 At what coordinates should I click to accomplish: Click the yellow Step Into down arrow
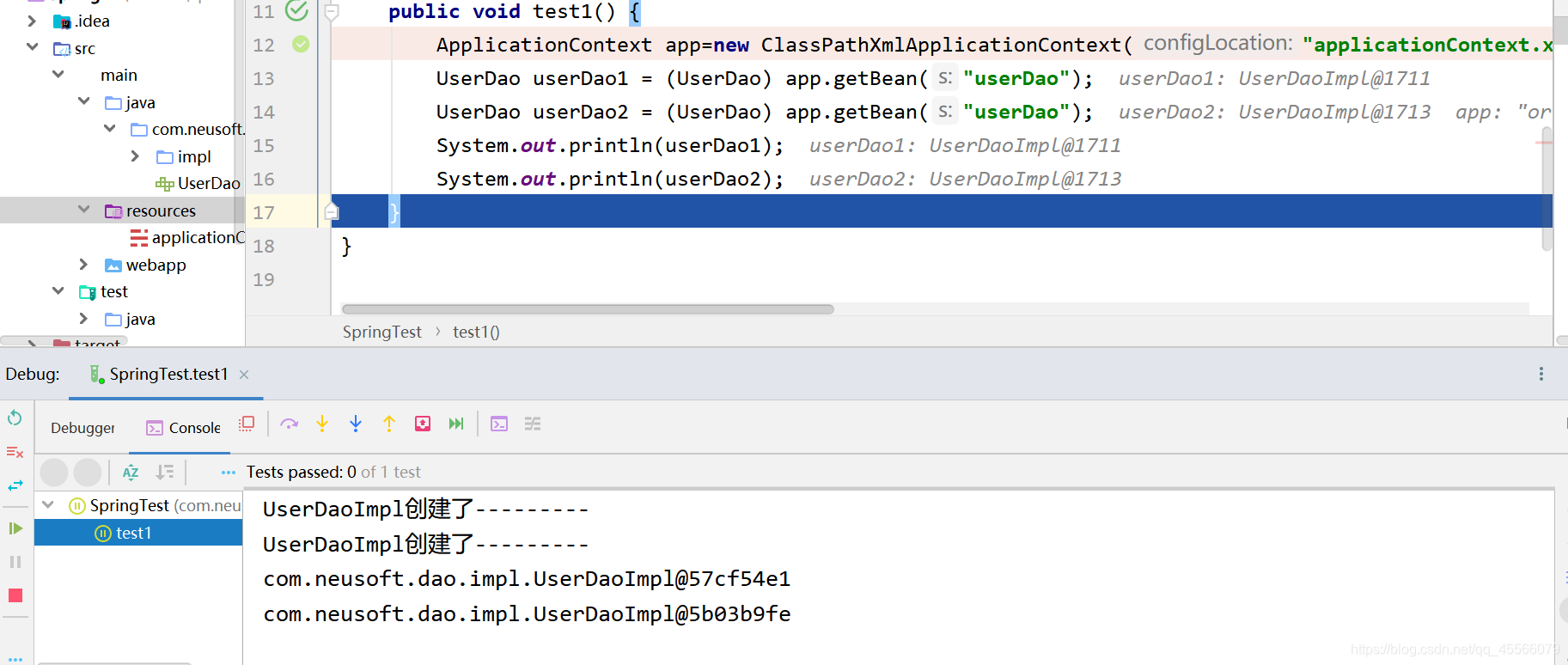tap(322, 424)
